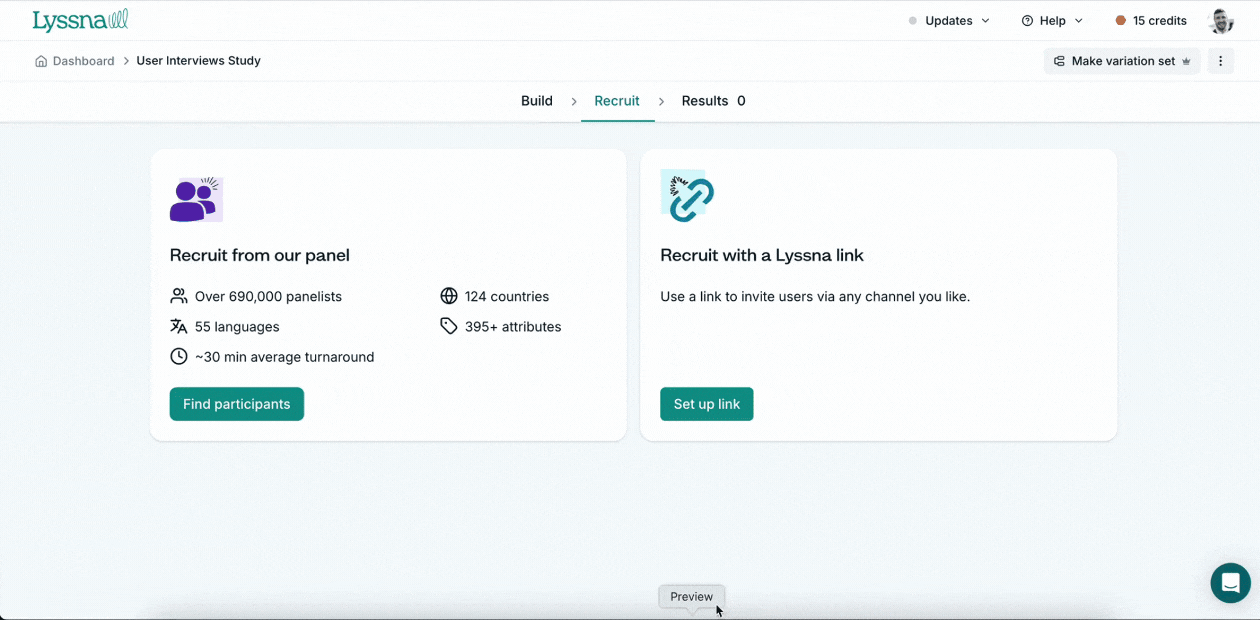Screen dimensions: 1260x620
Task: Click the Dashboard home icon
Action: pyautogui.click(x=41, y=61)
